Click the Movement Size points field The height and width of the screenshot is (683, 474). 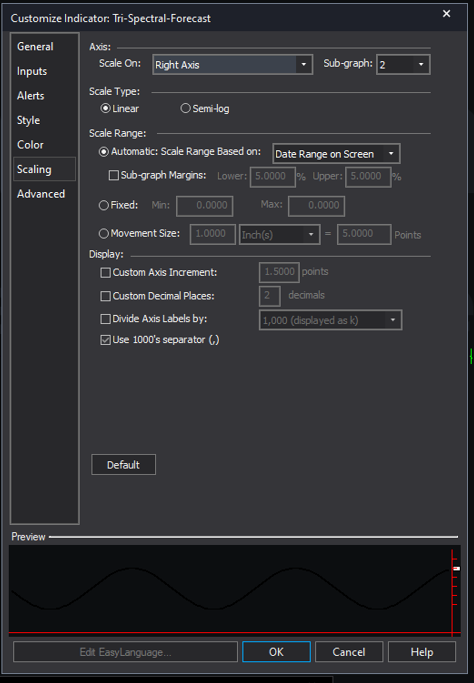[x=364, y=234]
